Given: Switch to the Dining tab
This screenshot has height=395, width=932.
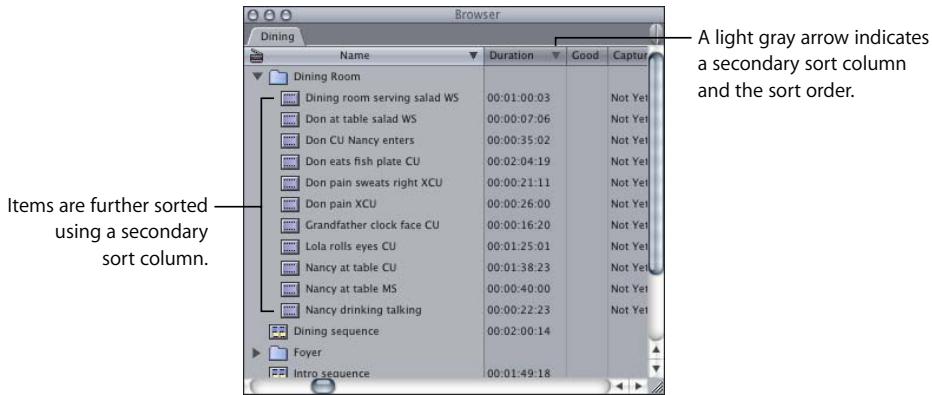Looking at the screenshot, I should click(277, 36).
